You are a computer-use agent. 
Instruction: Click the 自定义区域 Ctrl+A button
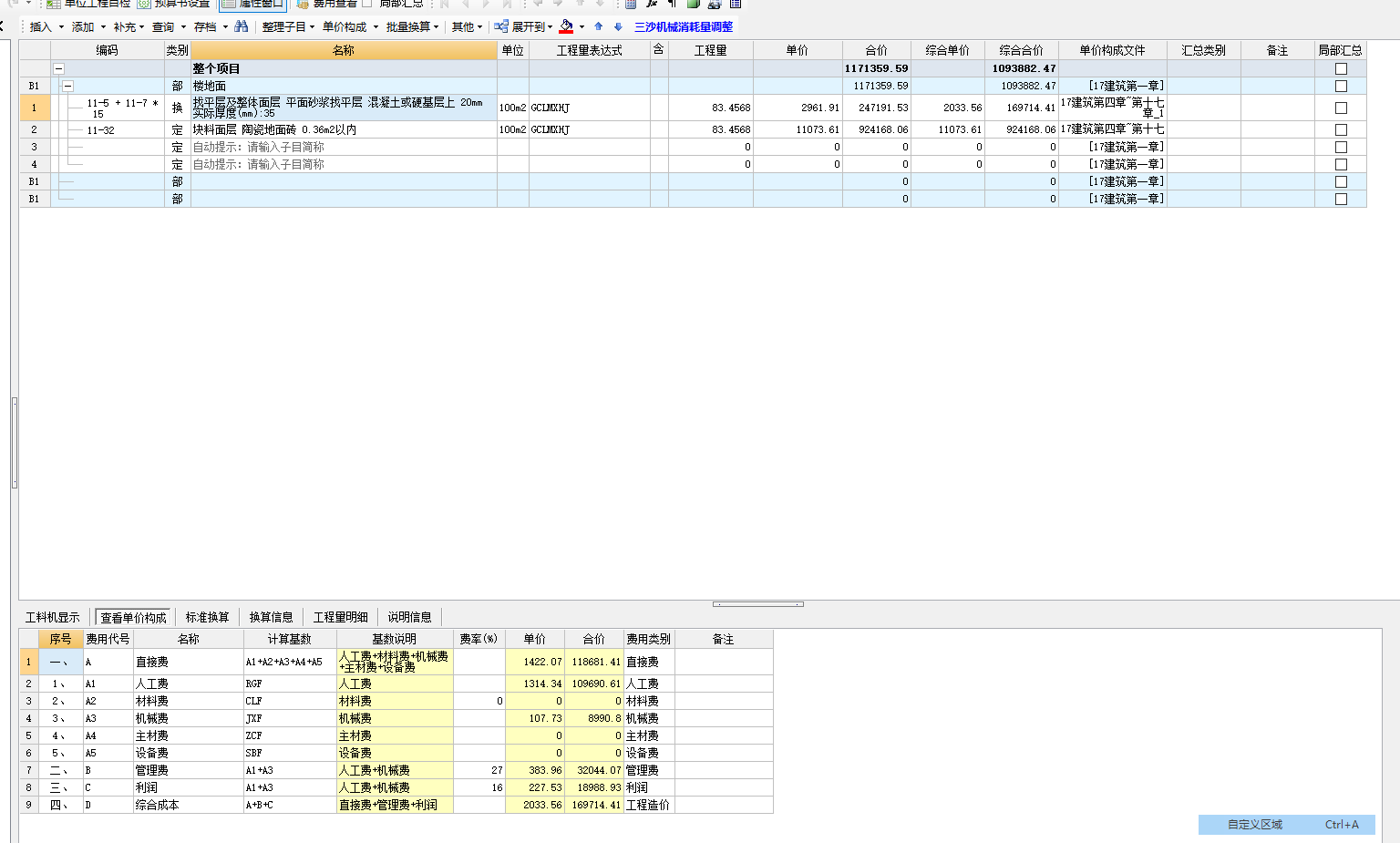tap(1287, 824)
